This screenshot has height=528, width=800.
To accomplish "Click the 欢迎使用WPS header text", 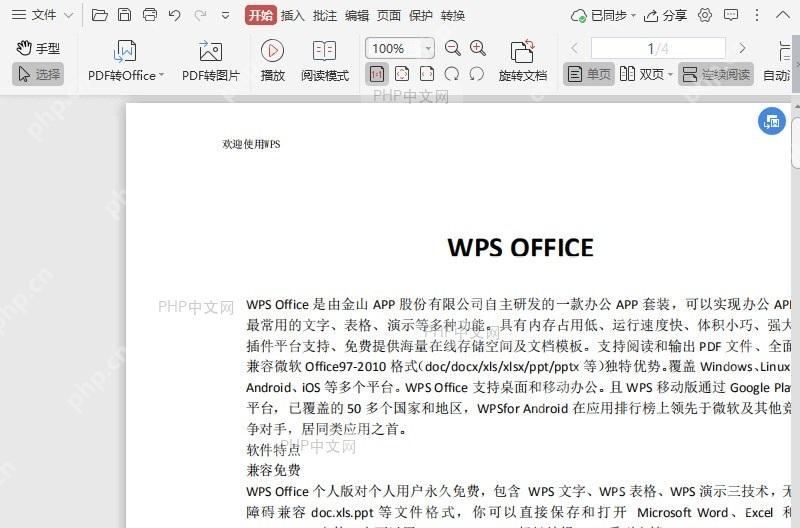I will coord(252,144).
